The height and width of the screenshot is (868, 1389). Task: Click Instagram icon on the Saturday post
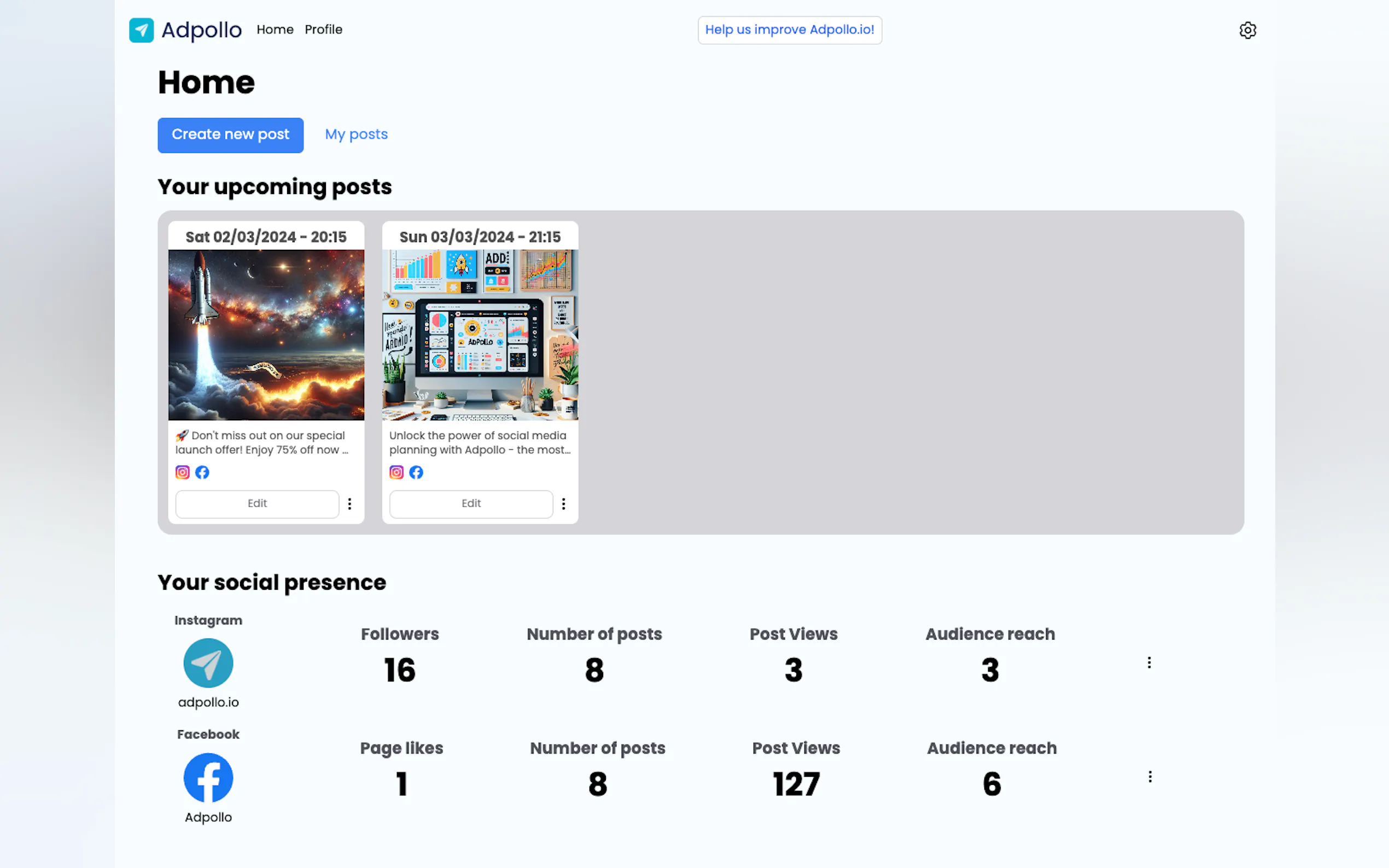183,472
